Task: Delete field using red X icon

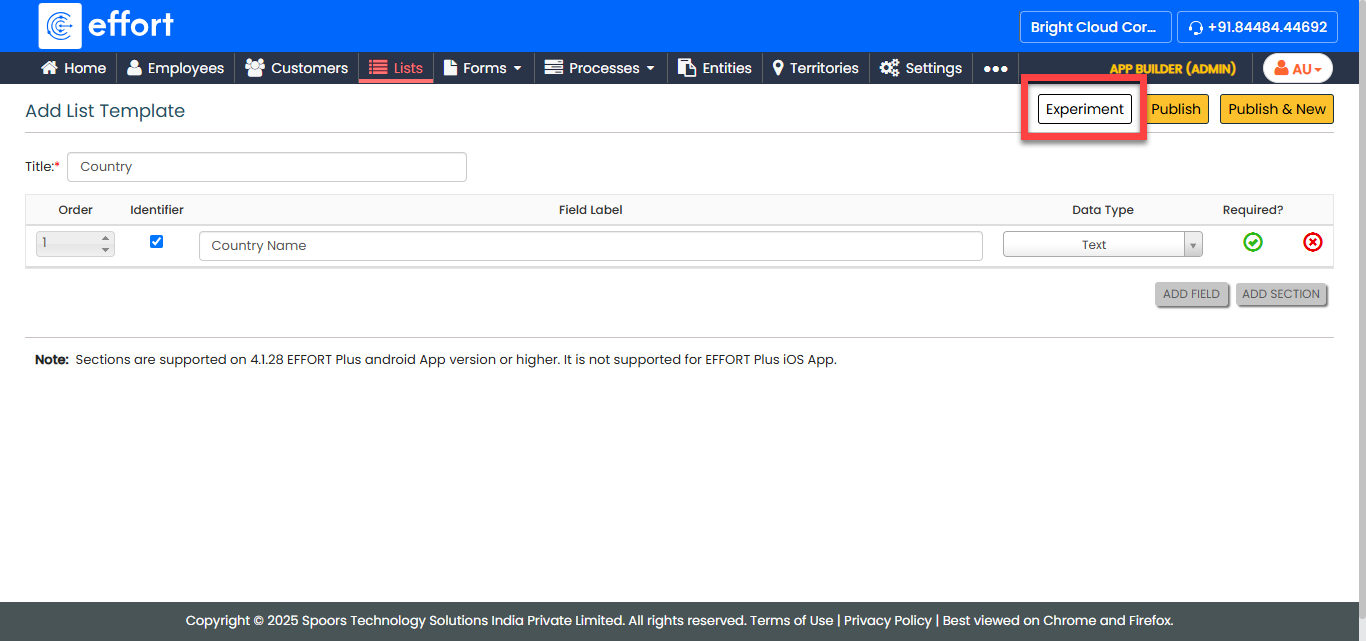Action: coord(1312,242)
